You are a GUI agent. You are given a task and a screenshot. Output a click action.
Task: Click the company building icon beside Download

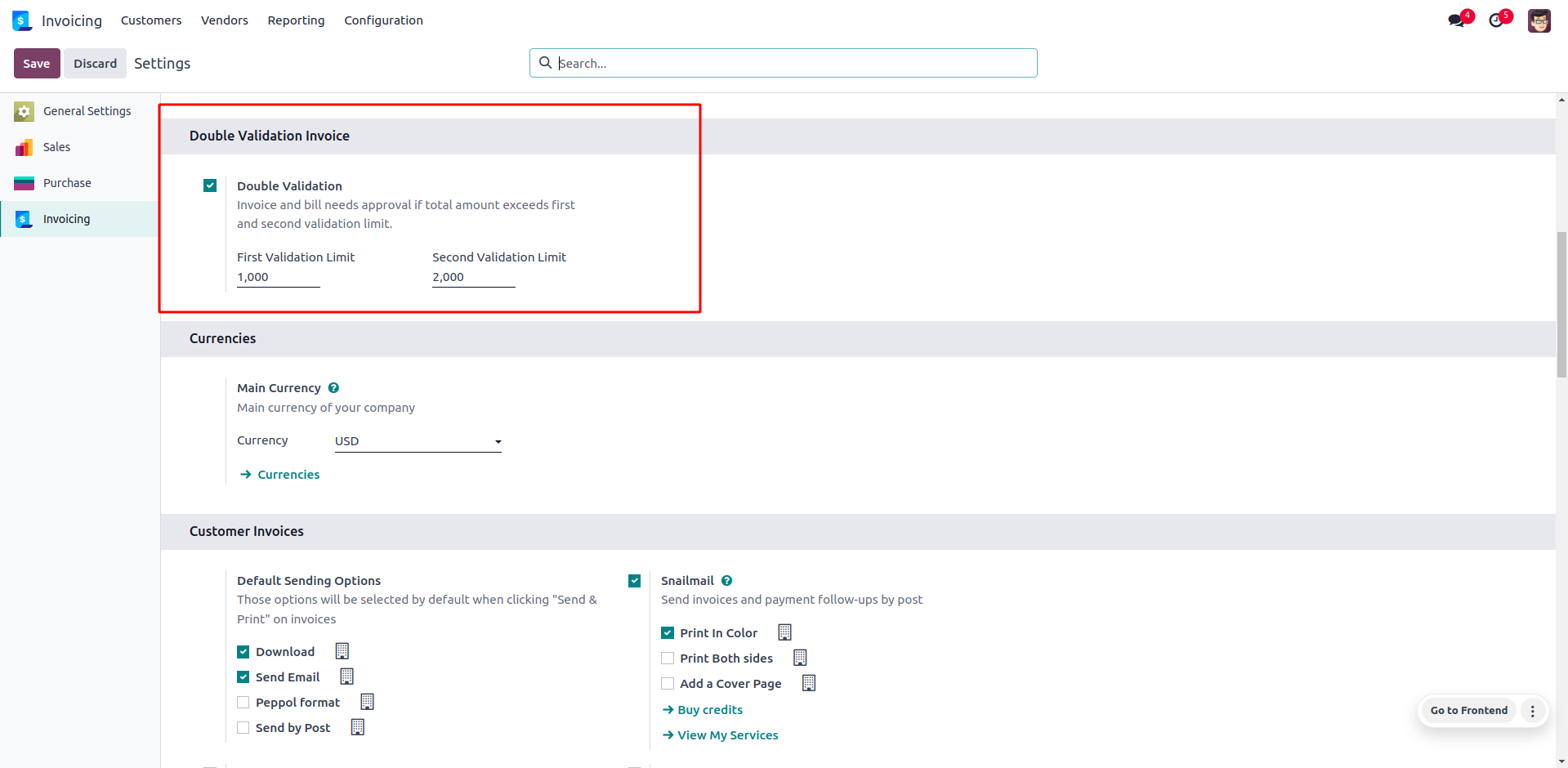[x=342, y=651]
